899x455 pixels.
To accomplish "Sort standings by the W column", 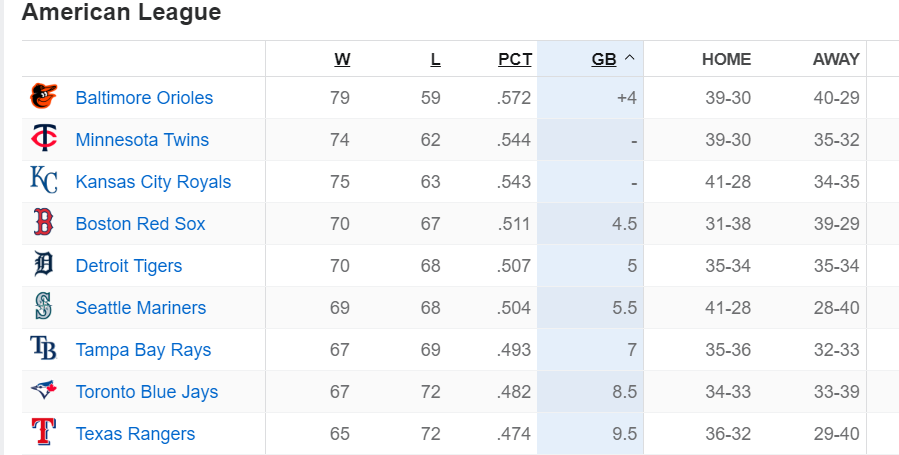I will pyautogui.click(x=342, y=59).
